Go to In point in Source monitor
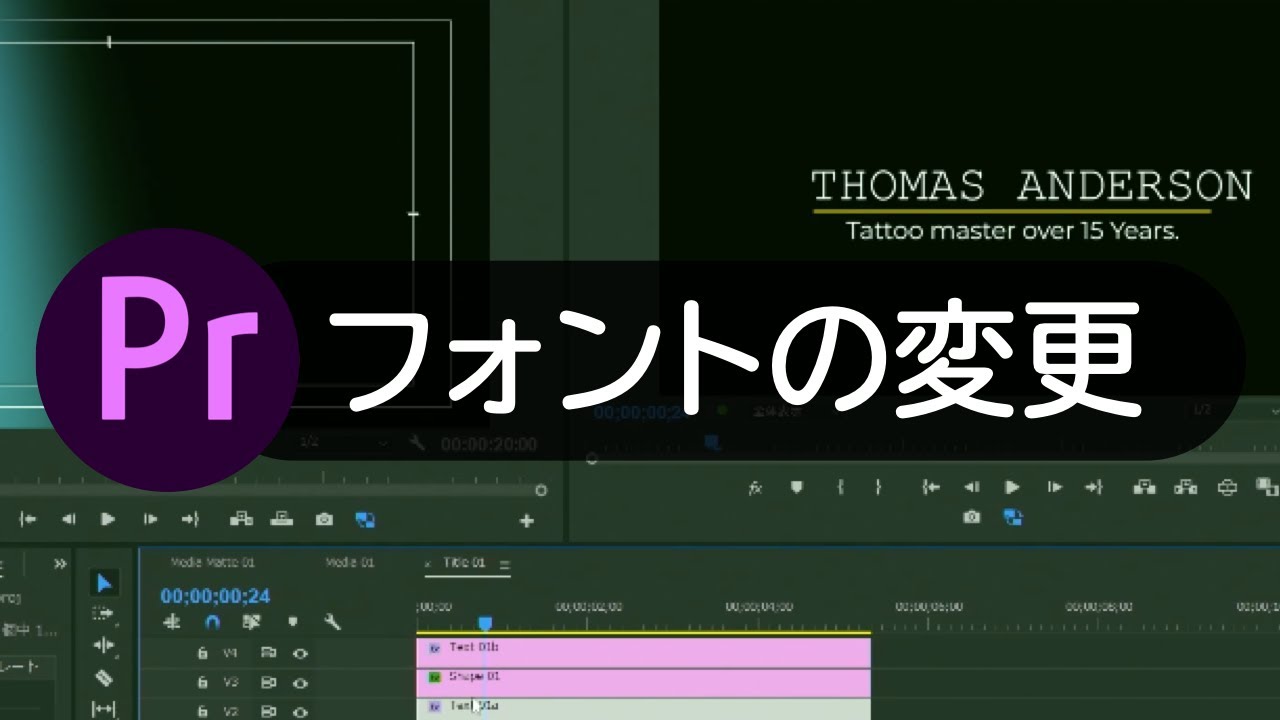Viewport: 1280px width, 720px height. 29,519
